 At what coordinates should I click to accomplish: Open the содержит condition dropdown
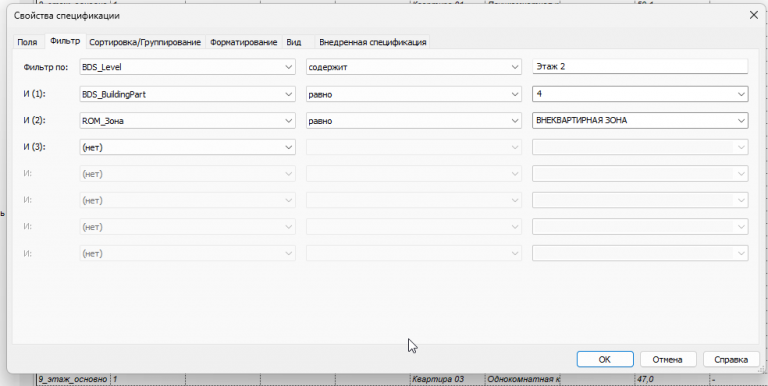[x=413, y=67]
